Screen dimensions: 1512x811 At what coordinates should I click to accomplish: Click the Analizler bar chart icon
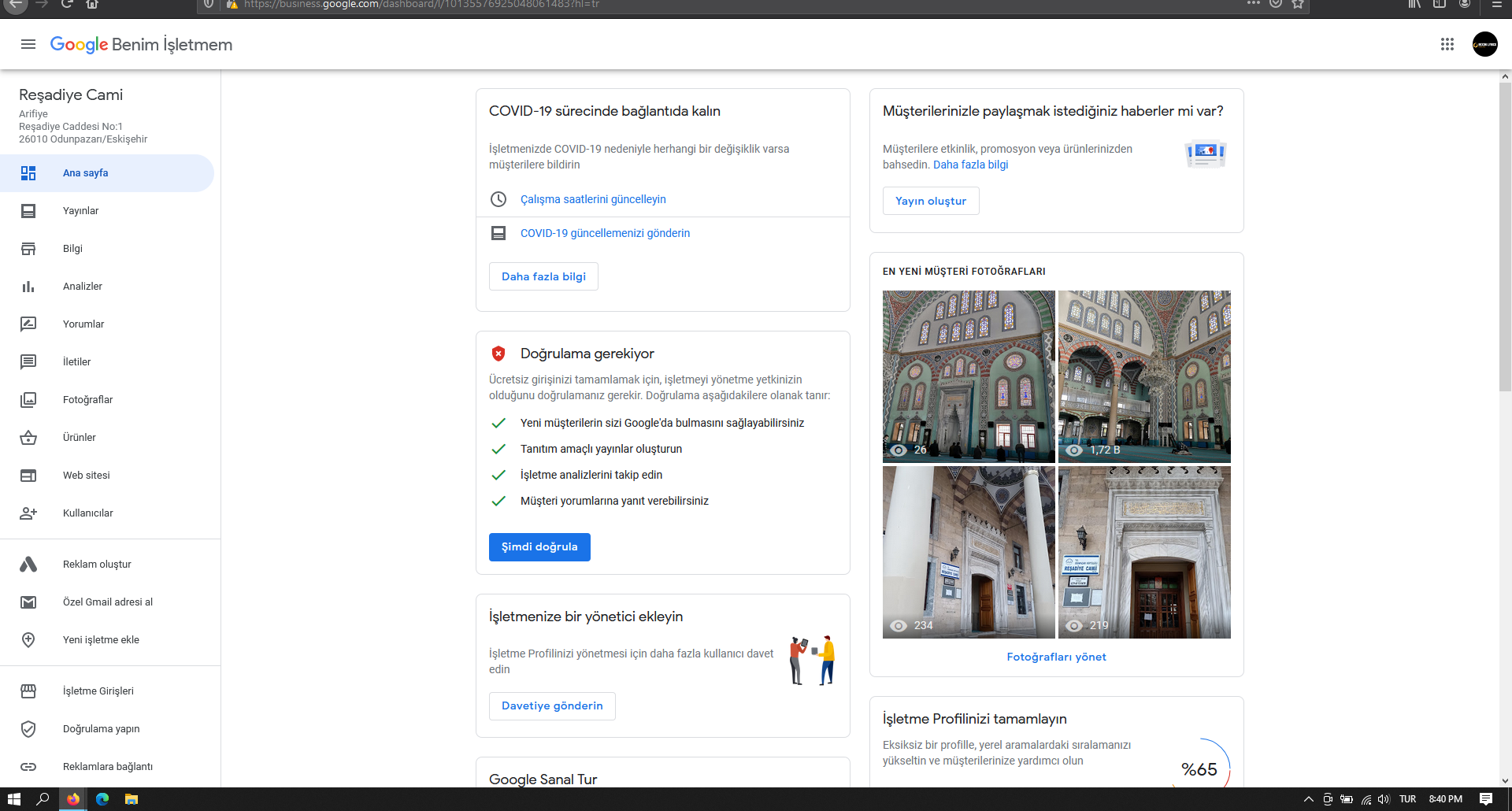pyautogui.click(x=28, y=287)
